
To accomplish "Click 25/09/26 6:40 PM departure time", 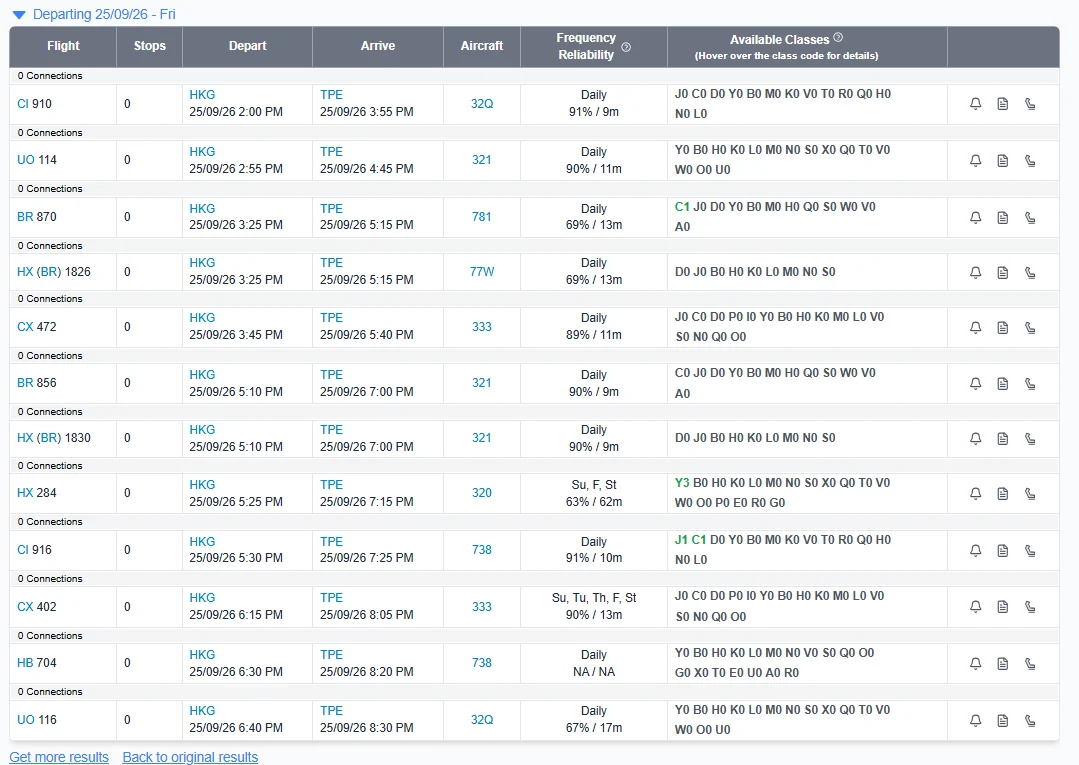I will pyautogui.click(x=236, y=728).
